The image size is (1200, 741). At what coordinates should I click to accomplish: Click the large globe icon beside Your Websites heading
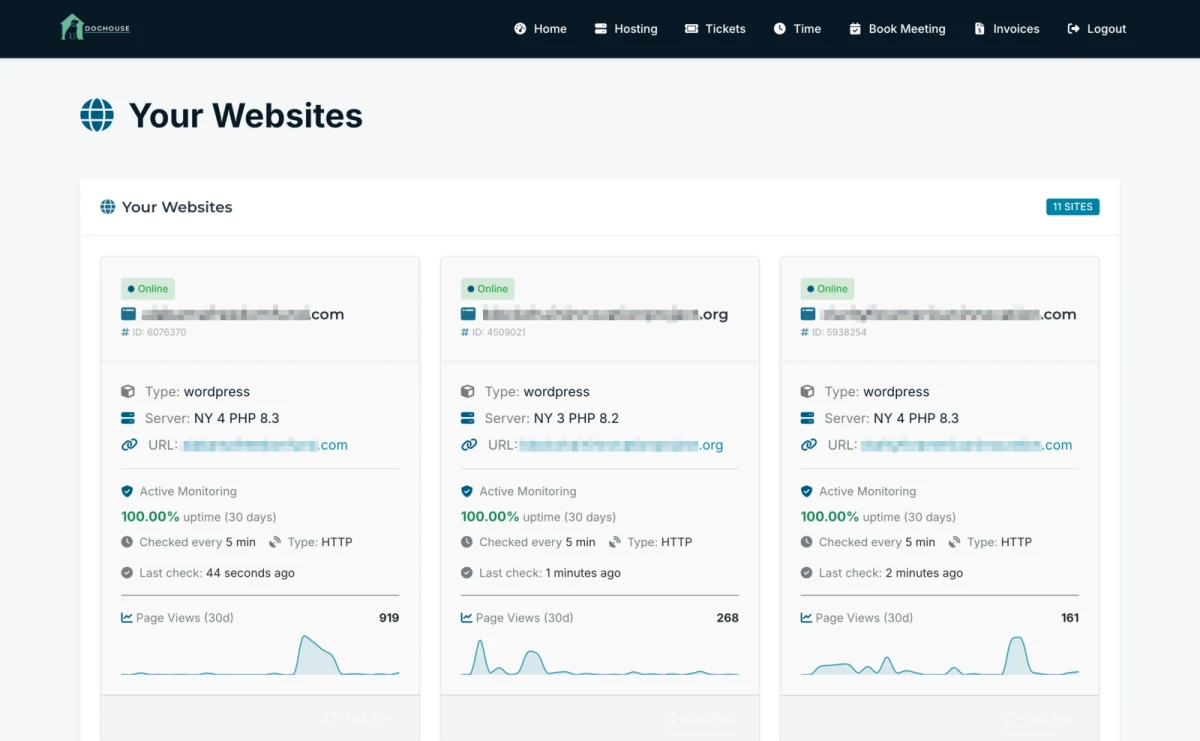click(97, 115)
